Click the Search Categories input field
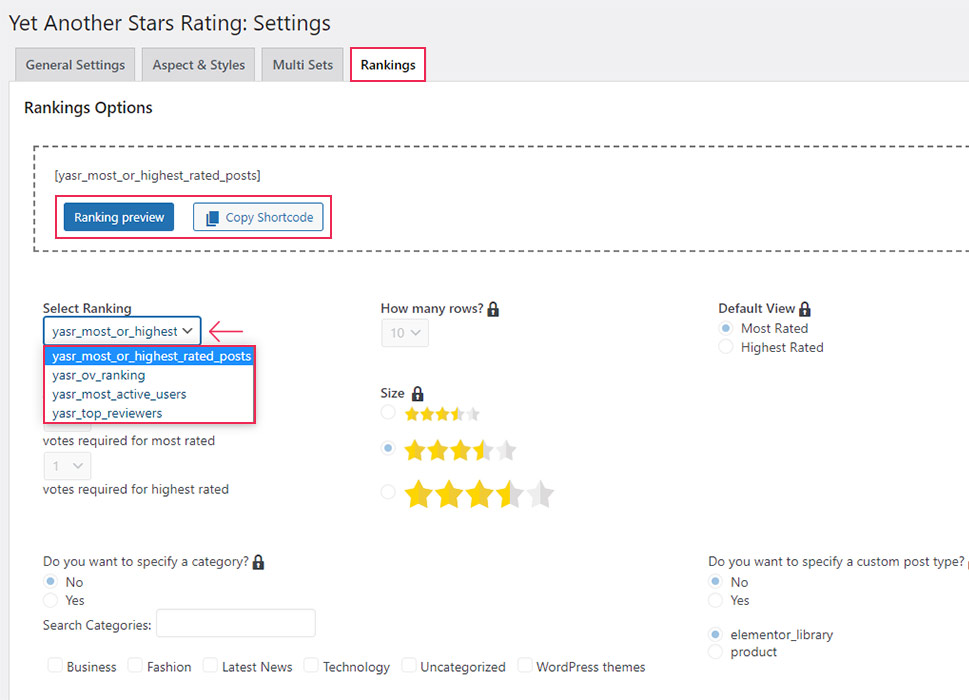The width and height of the screenshot is (969, 700). tap(236, 623)
